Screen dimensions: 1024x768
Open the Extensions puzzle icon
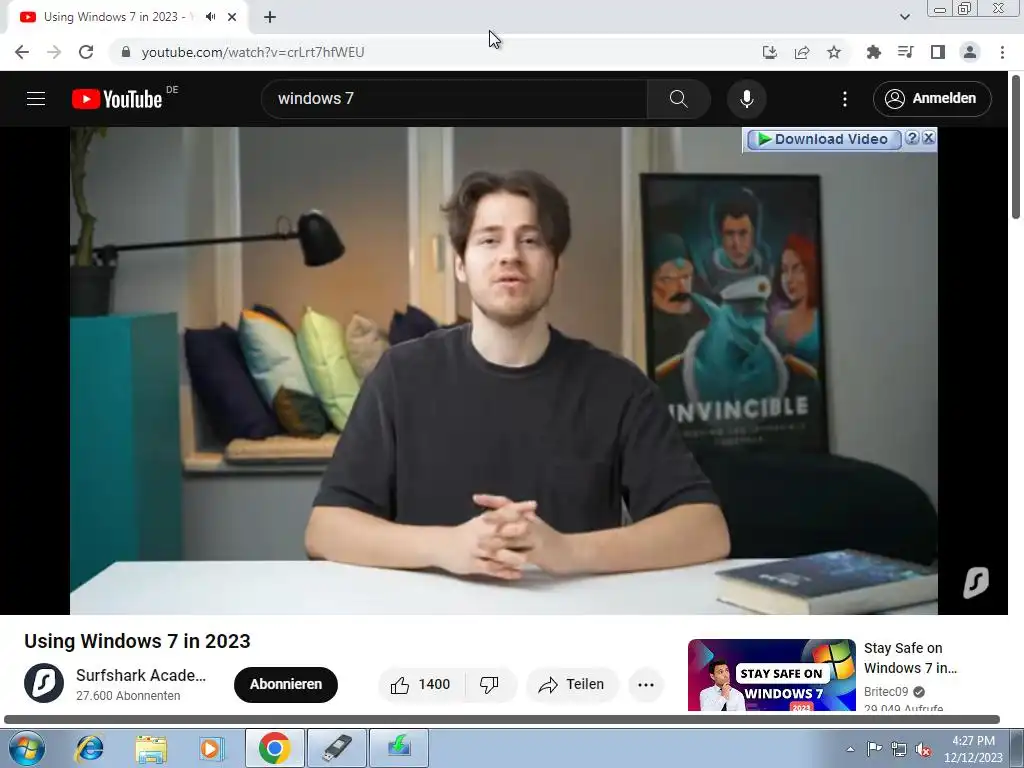(873, 52)
